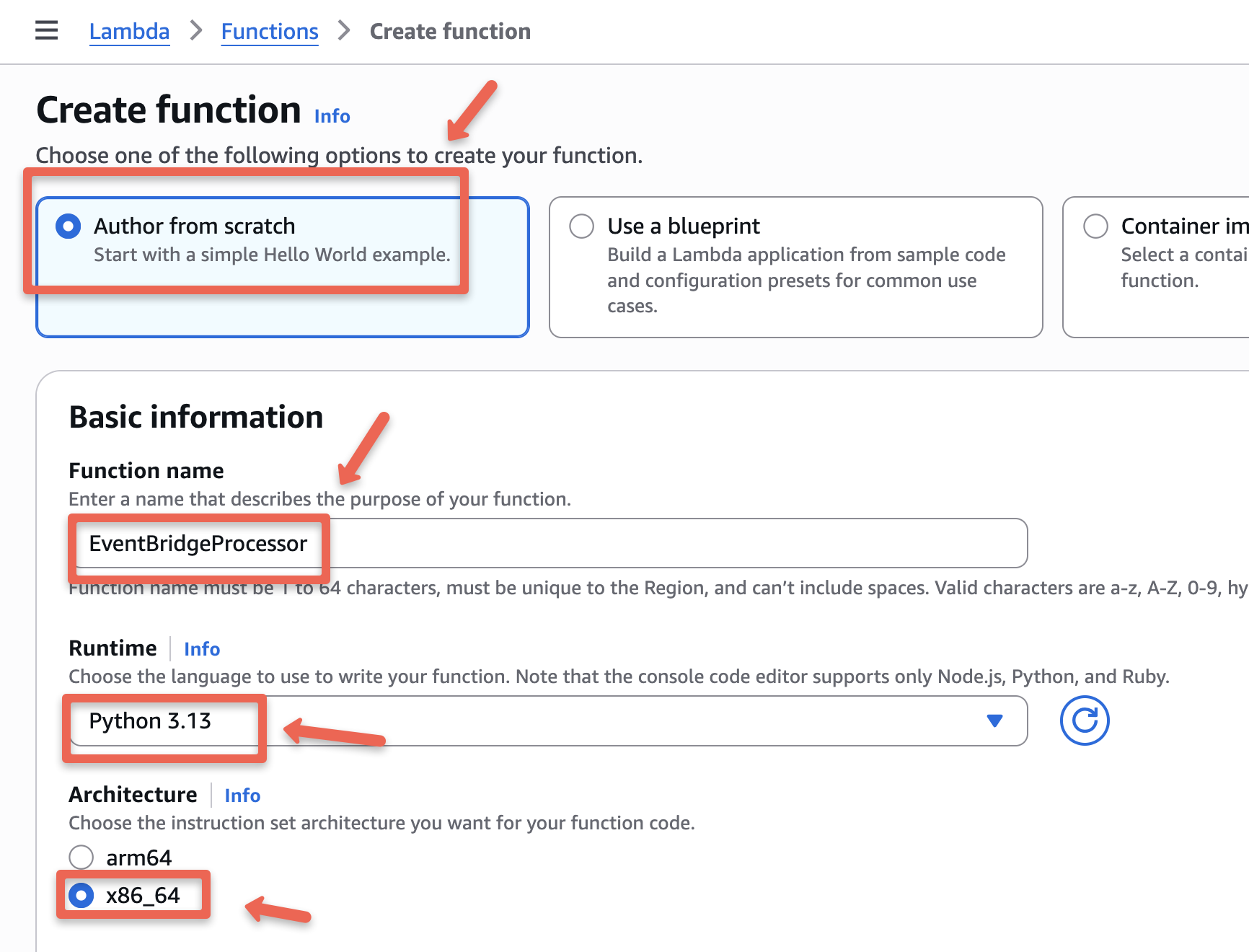Select the arm64 architecture
Screen dimensions: 1249x952
click(x=81, y=857)
